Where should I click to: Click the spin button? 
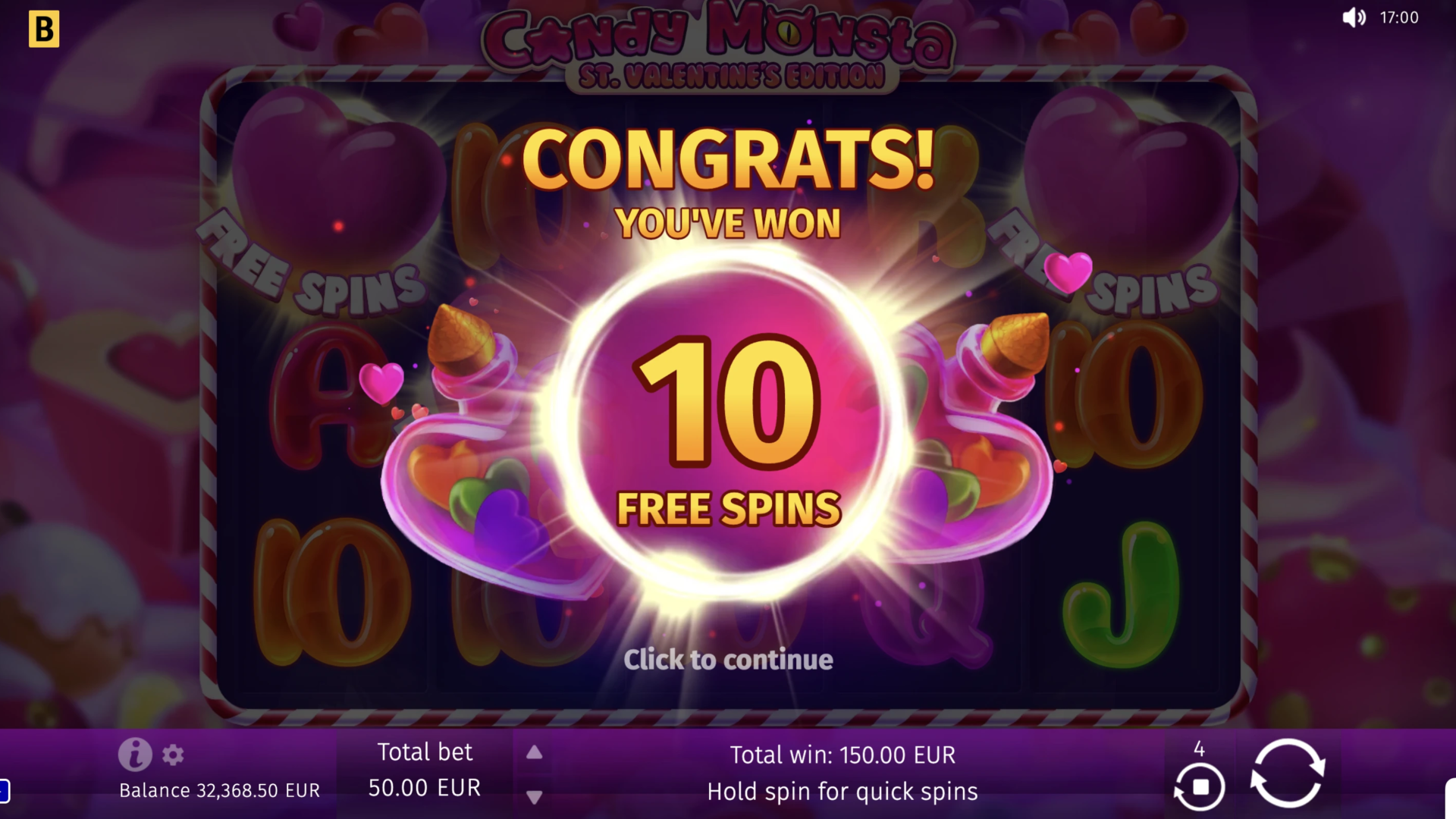[x=1287, y=773]
